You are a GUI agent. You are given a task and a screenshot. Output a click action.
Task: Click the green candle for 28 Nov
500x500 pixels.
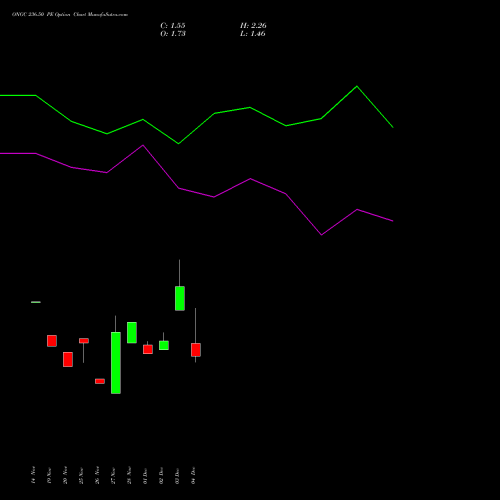pos(132,332)
